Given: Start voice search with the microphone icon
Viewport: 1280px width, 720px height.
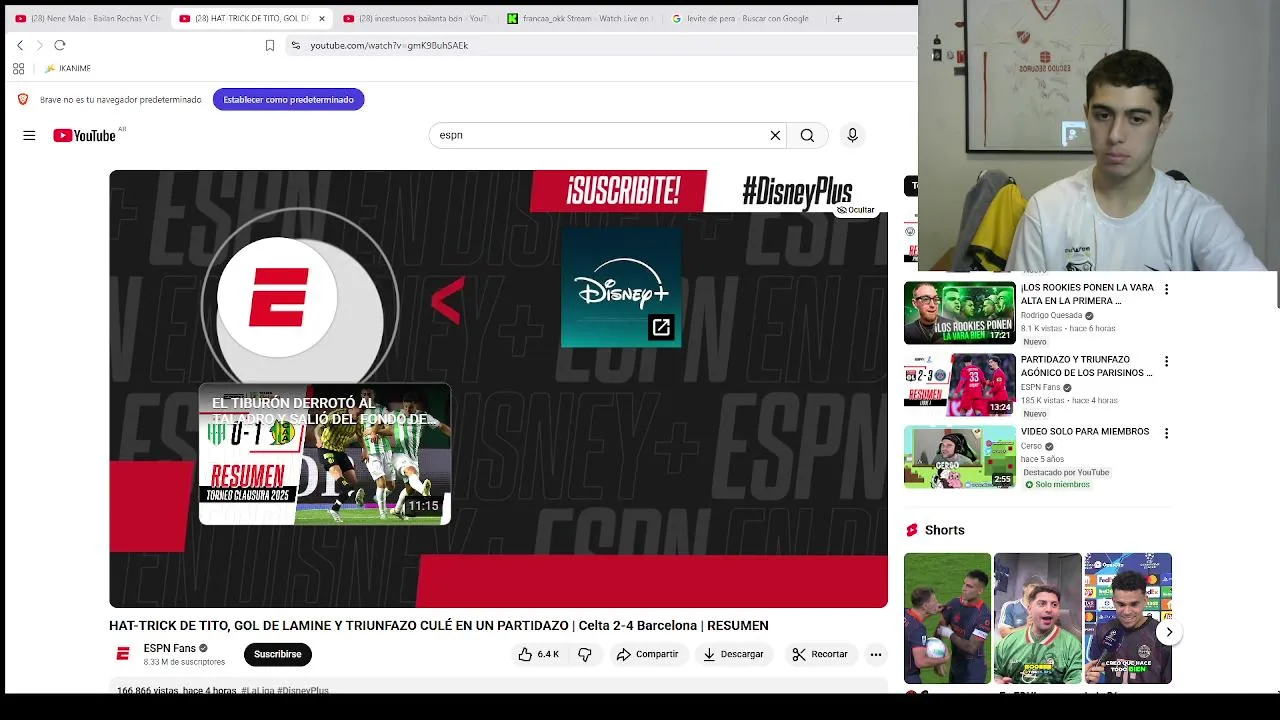Looking at the screenshot, I should click(852, 135).
